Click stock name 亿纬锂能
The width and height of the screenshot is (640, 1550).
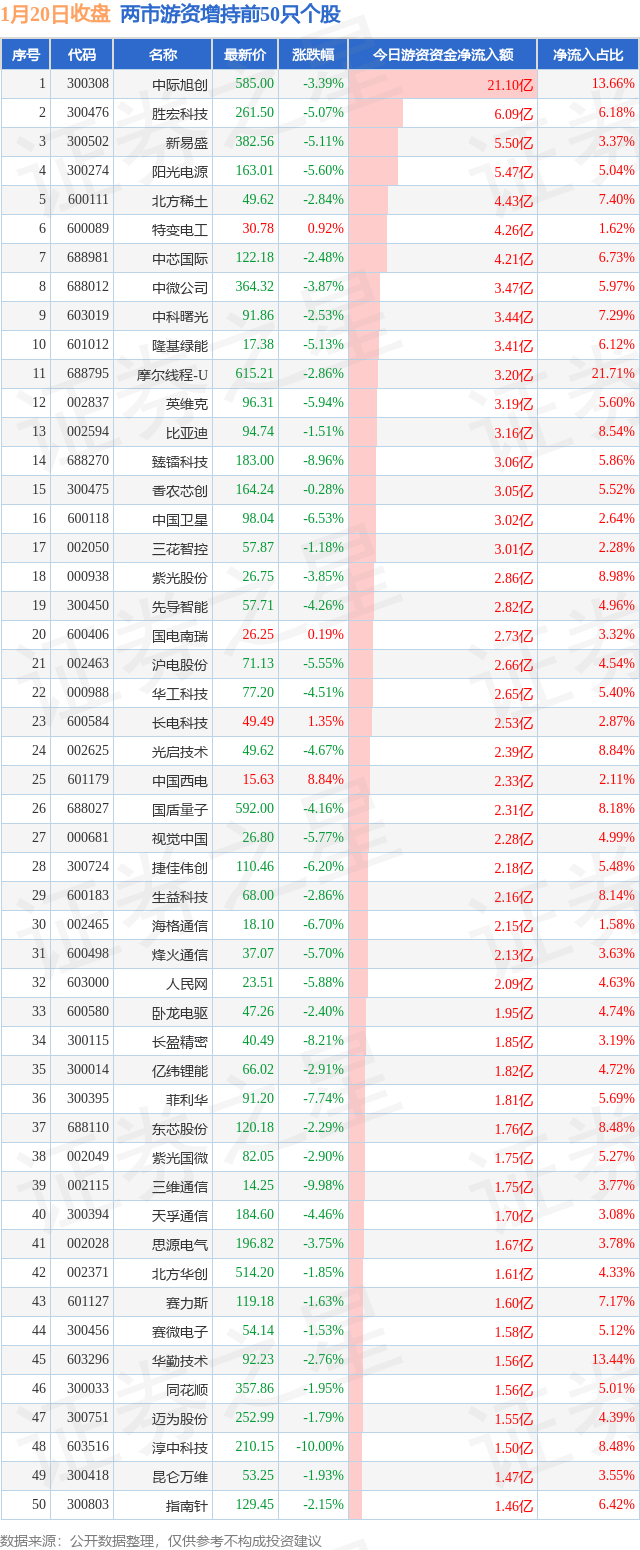pyautogui.click(x=180, y=1071)
